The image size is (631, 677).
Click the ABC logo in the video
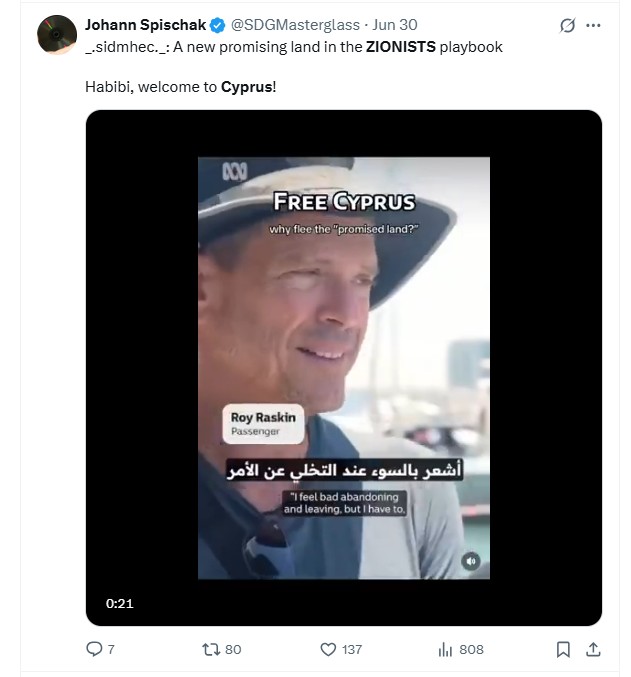tap(234, 173)
